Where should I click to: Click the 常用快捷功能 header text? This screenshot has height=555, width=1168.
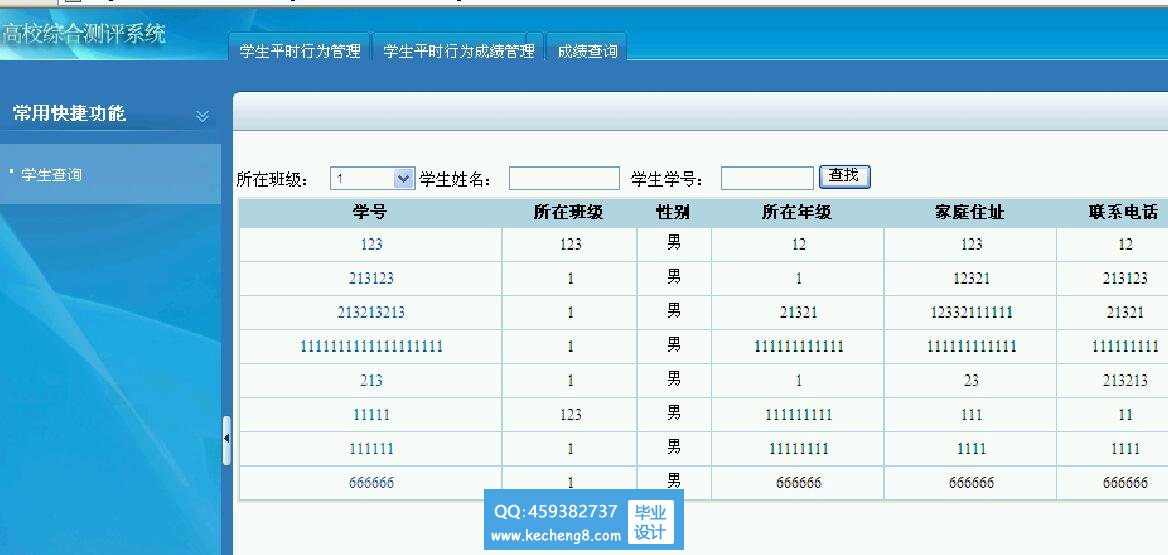click(69, 114)
